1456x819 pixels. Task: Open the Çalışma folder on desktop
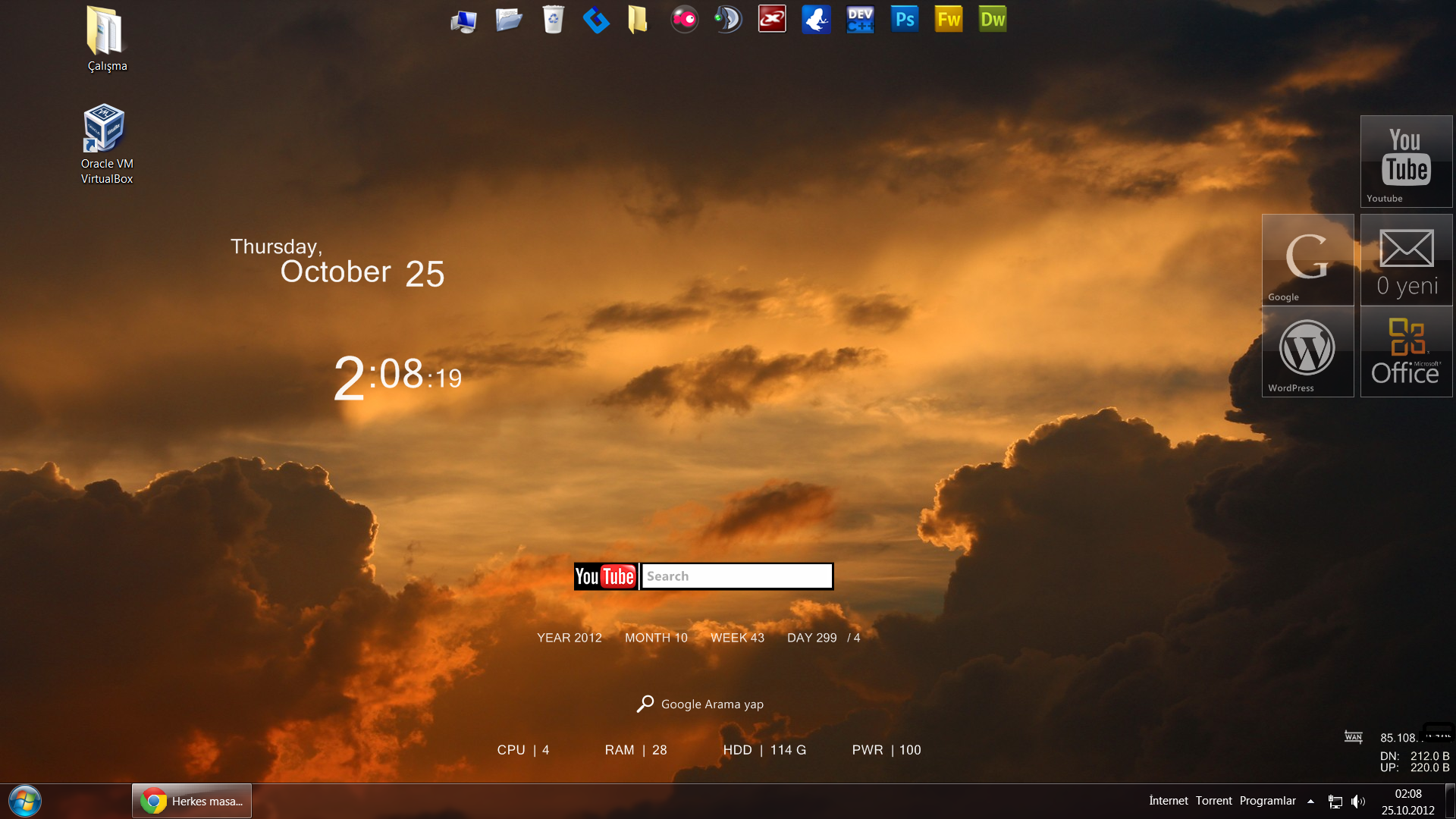(106, 39)
